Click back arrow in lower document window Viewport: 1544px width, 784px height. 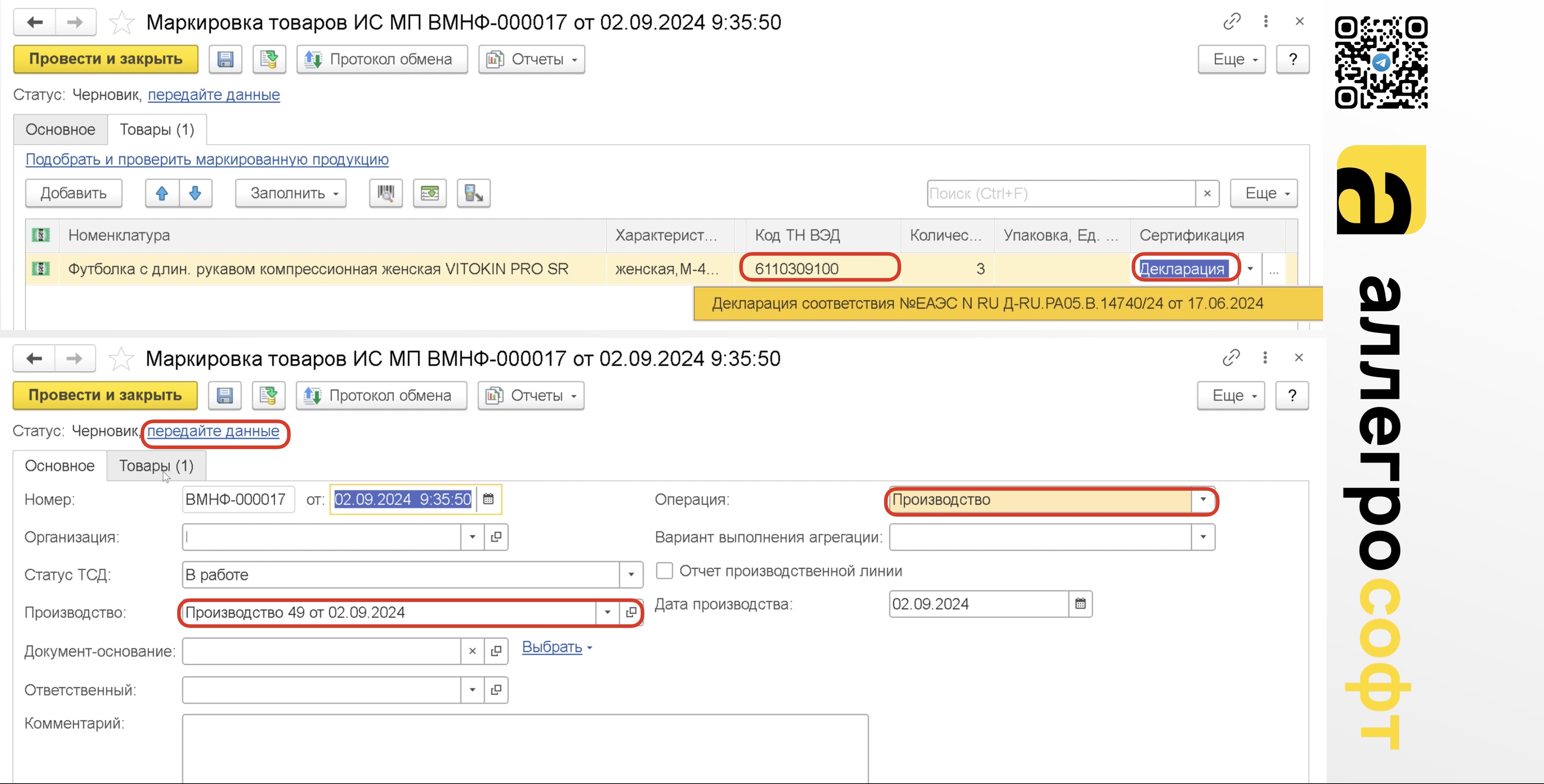click(34, 358)
